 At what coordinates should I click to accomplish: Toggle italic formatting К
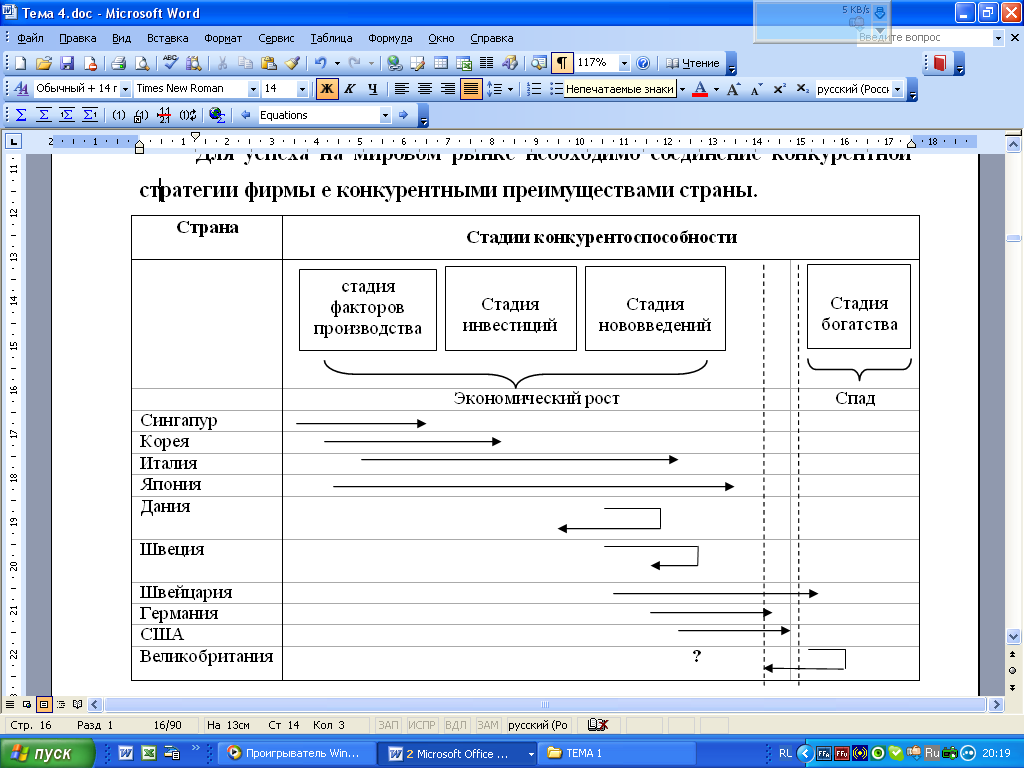click(350, 89)
